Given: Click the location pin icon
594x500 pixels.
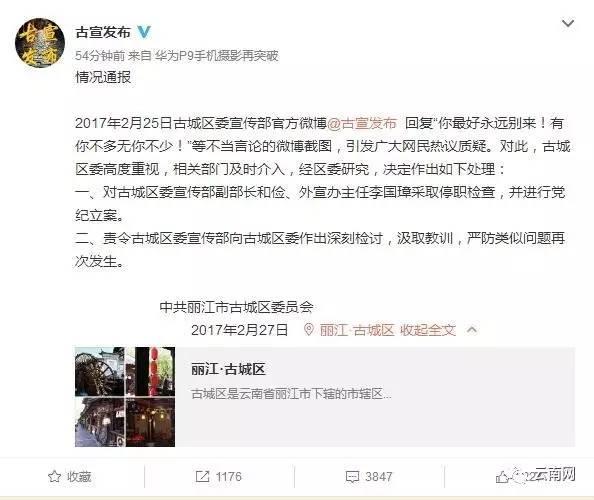Looking at the screenshot, I should point(309,330).
